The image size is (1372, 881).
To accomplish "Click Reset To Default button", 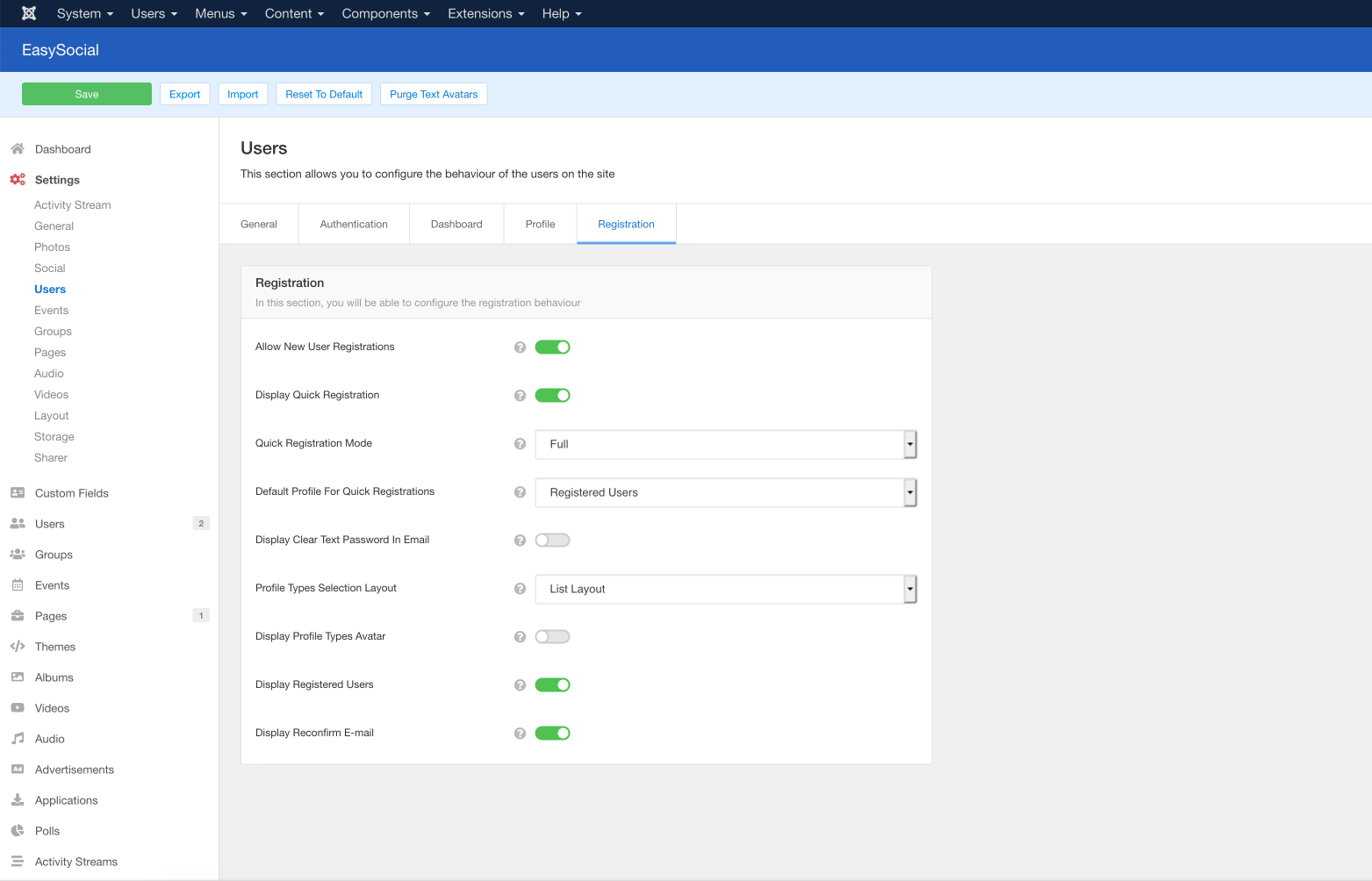I will tap(324, 94).
